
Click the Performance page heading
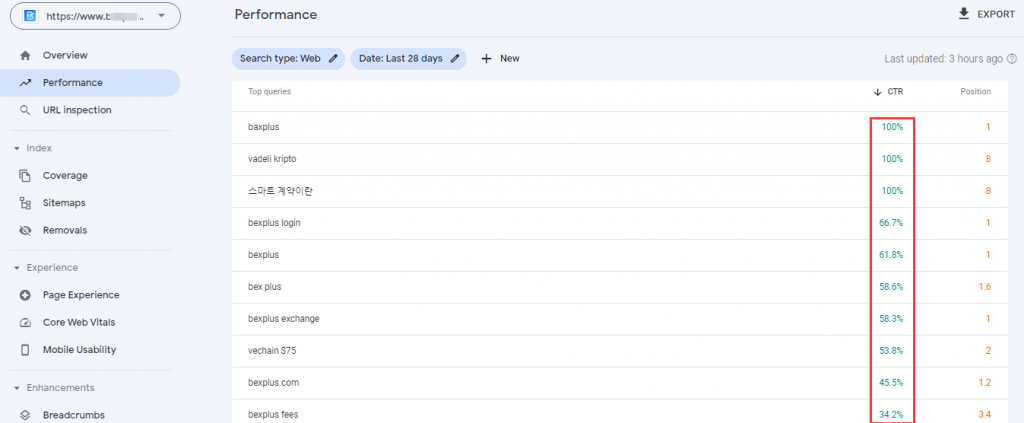click(x=276, y=14)
